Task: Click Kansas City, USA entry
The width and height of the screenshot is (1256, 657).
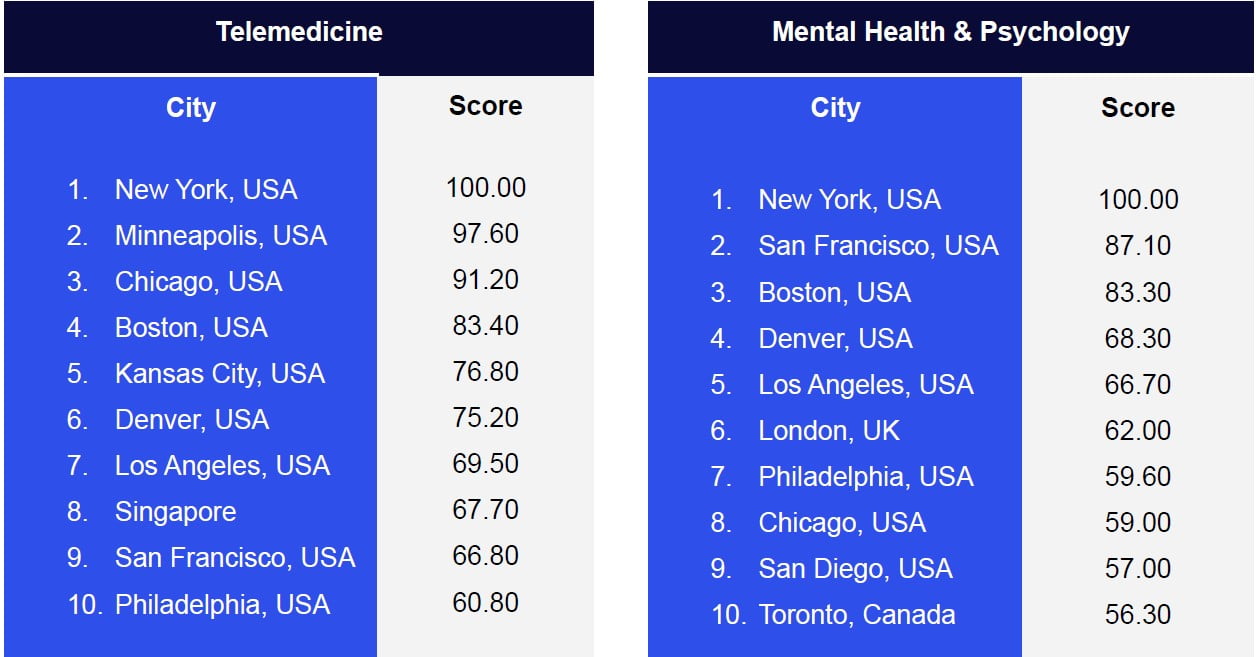Action: click(x=219, y=374)
